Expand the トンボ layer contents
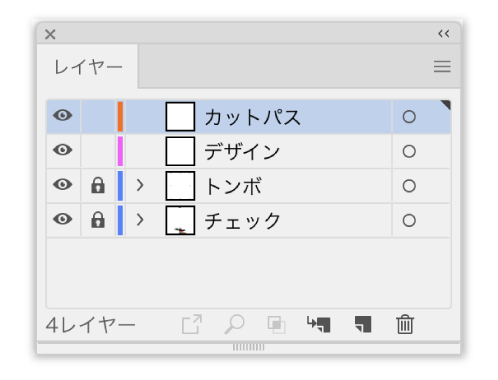This screenshot has width=498, height=380. click(140, 185)
